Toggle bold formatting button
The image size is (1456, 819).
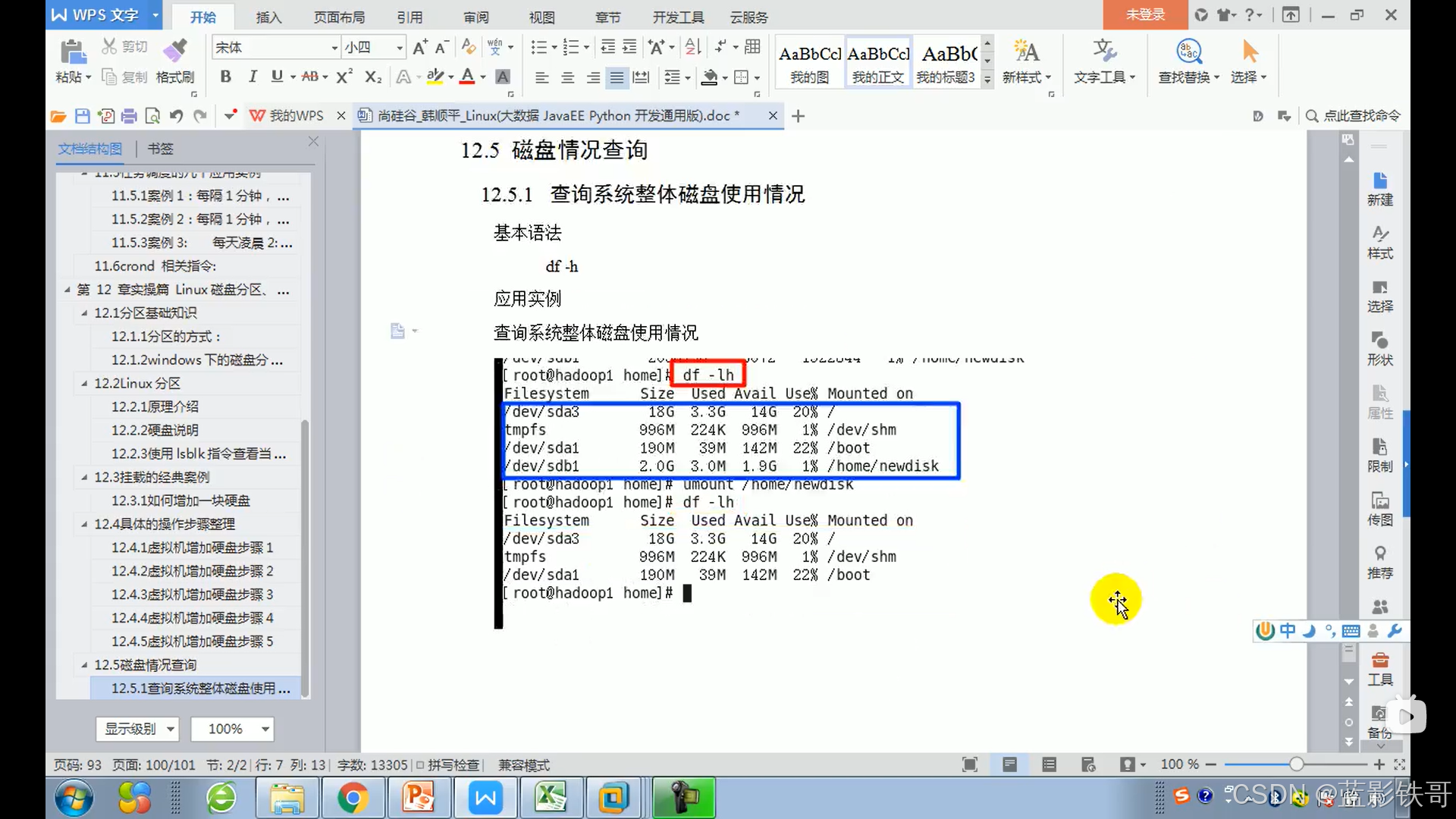point(225,77)
